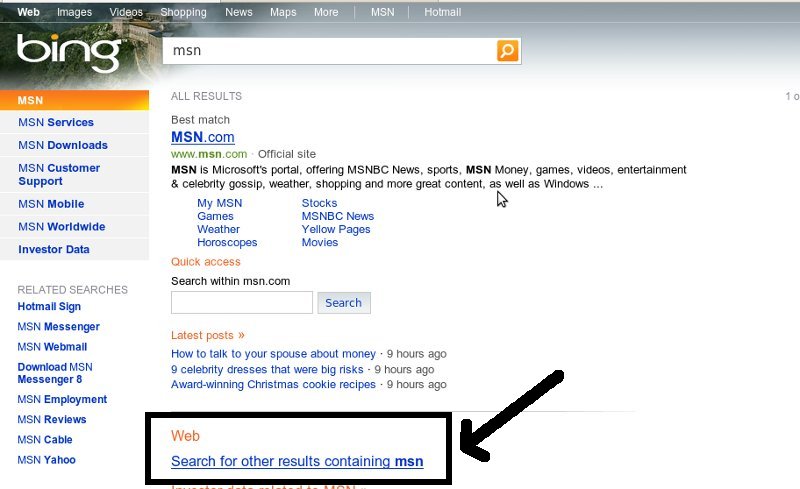Click the orange Web section heading
Viewport: 800px width, 489px height.
(x=185, y=436)
